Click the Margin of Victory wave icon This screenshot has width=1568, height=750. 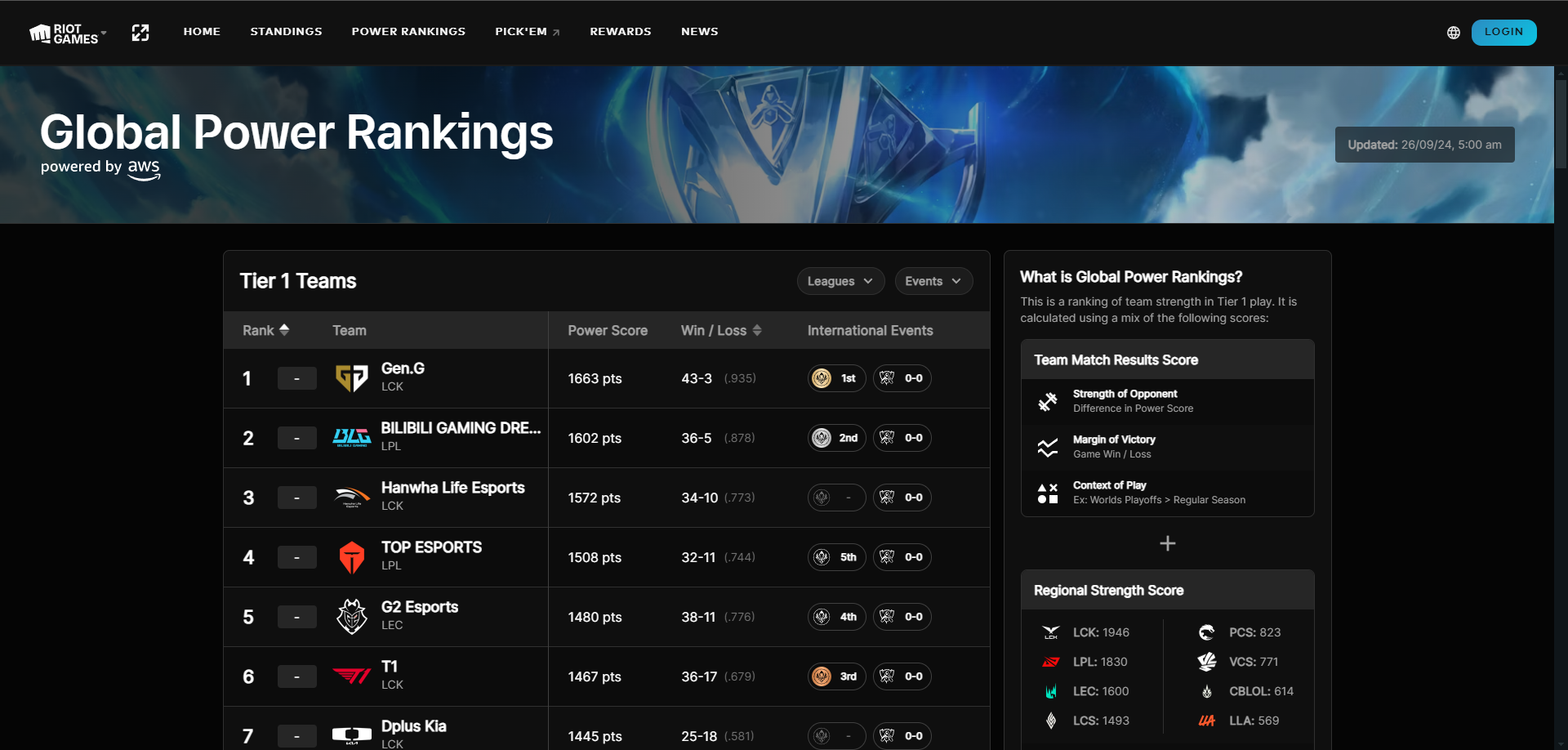click(1048, 447)
